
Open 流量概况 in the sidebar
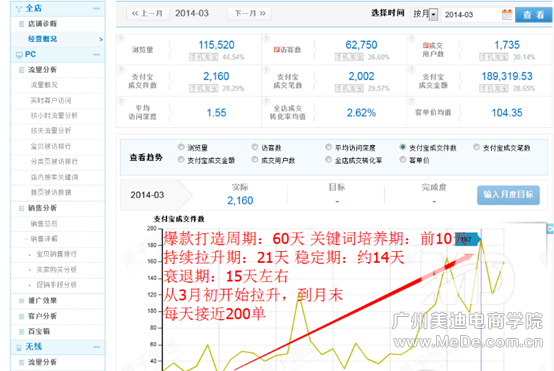pyautogui.click(x=44, y=85)
